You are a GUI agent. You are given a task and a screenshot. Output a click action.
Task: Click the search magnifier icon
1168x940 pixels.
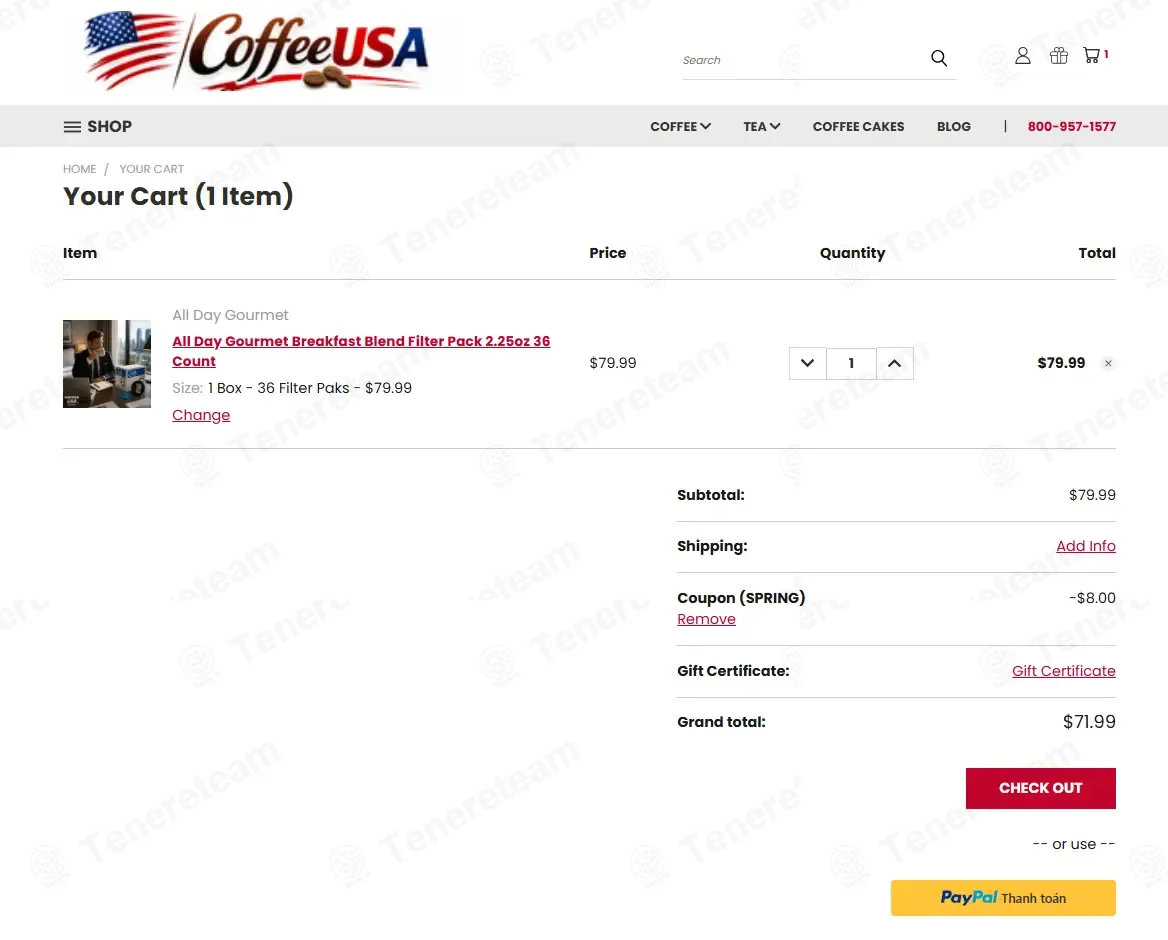coord(939,58)
